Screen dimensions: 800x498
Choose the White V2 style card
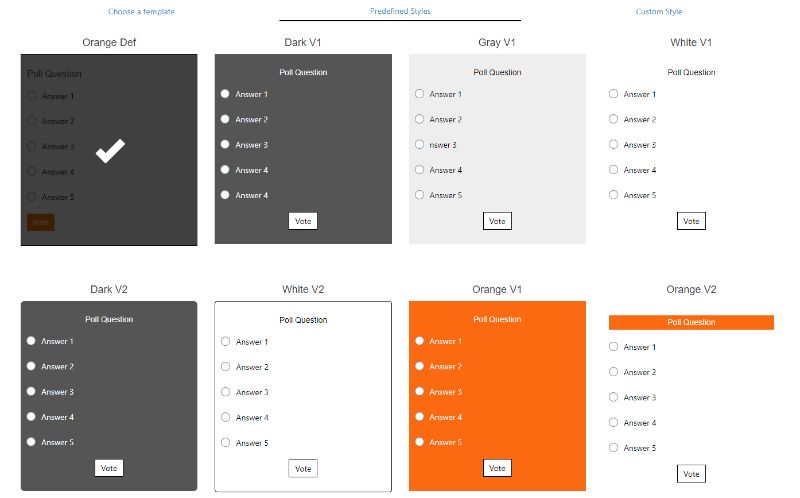pos(303,396)
